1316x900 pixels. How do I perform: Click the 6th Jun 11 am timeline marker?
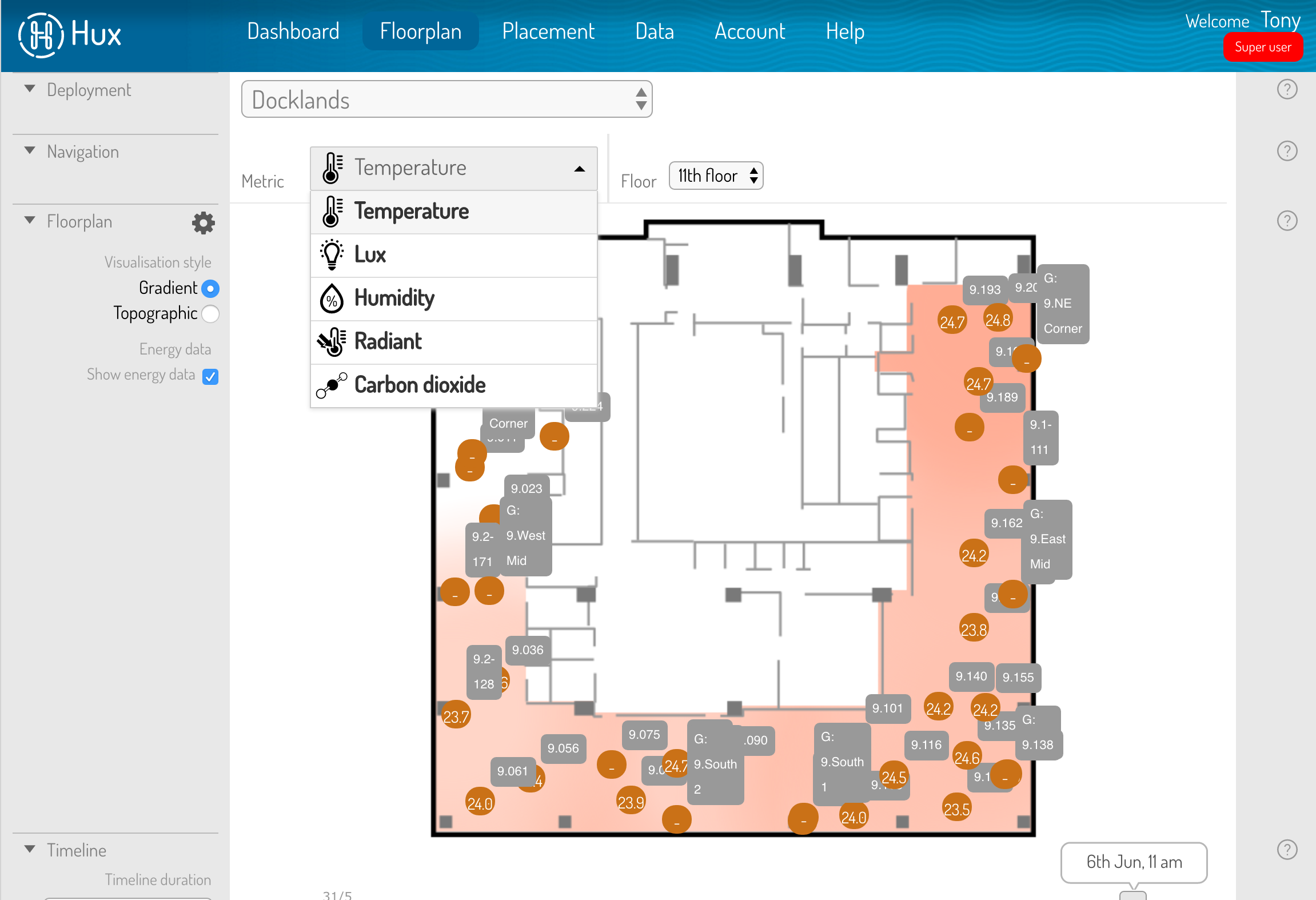[1134, 862]
